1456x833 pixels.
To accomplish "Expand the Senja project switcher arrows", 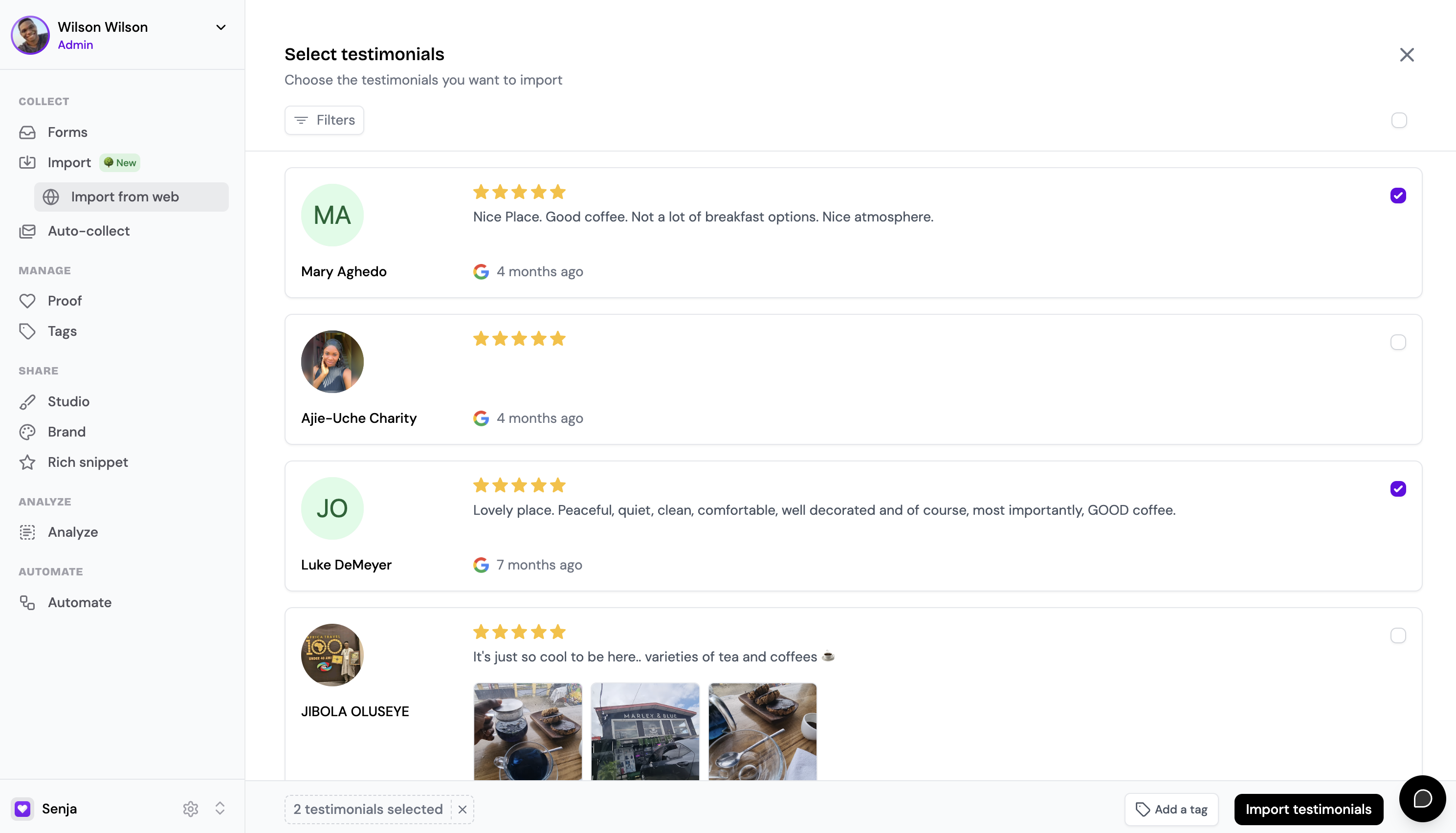I will (x=220, y=809).
